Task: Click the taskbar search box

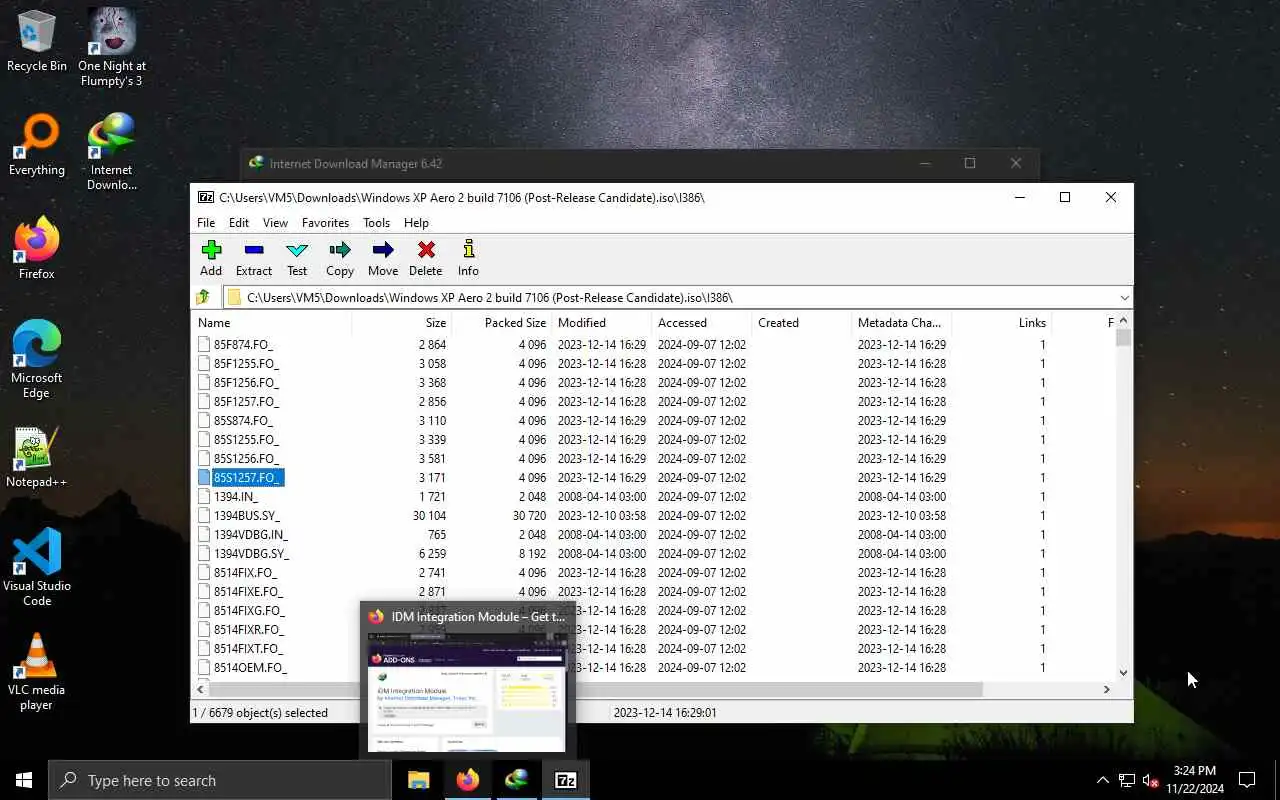Action: [220, 780]
